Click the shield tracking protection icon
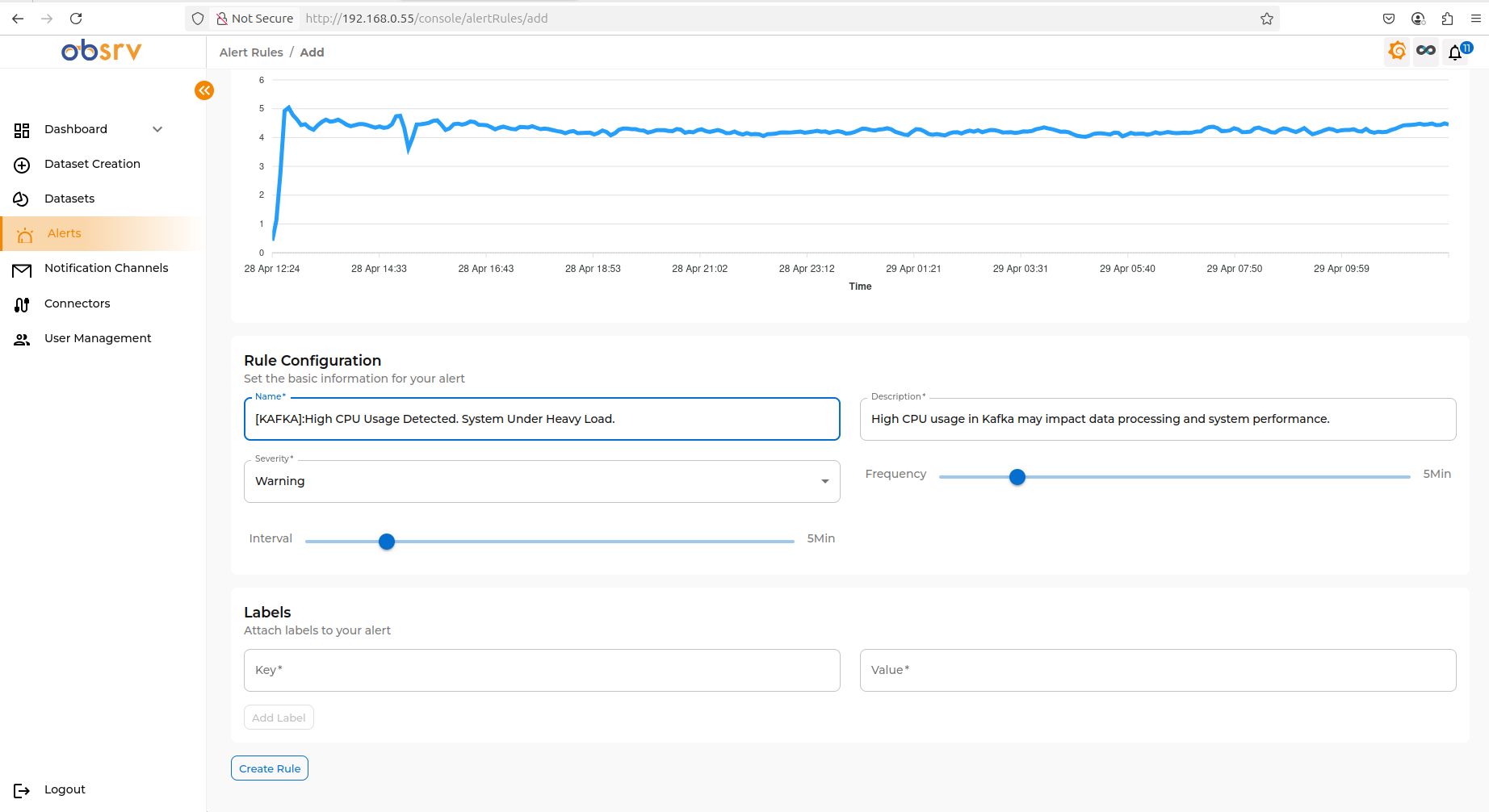The image size is (1489, 812). (x=198, y=19)
